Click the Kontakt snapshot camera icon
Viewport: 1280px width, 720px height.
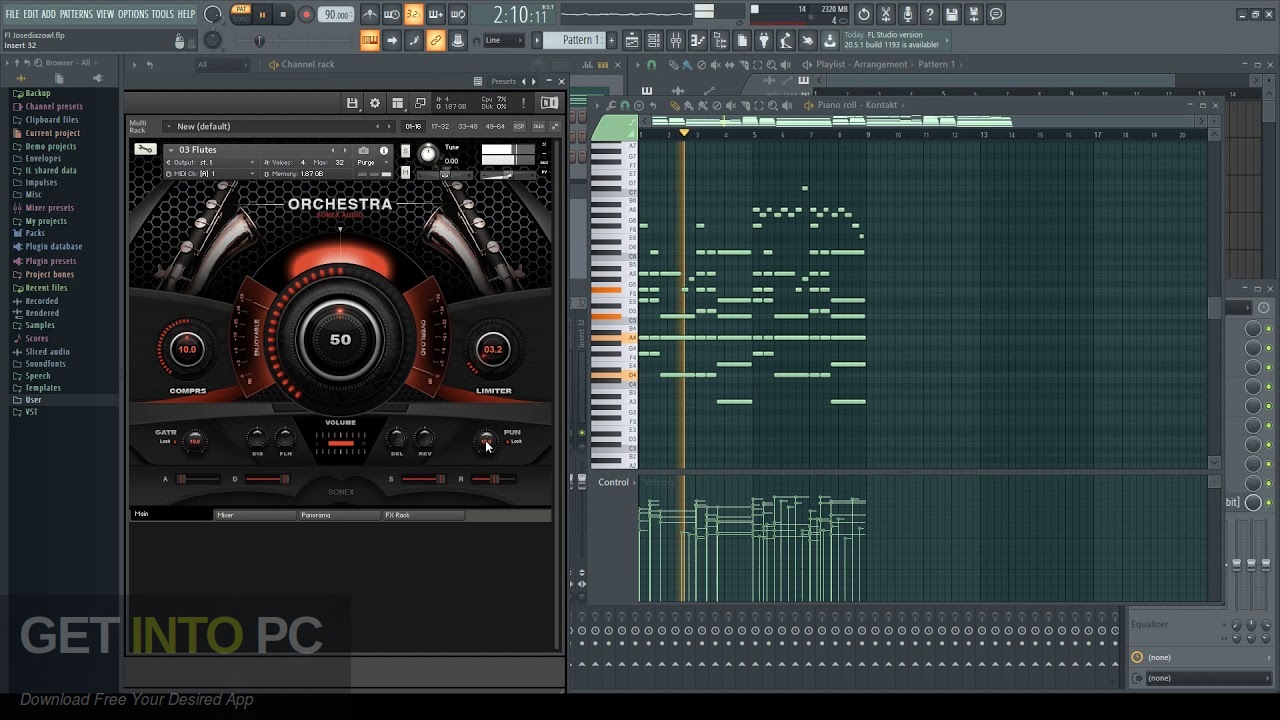(364, 150)
